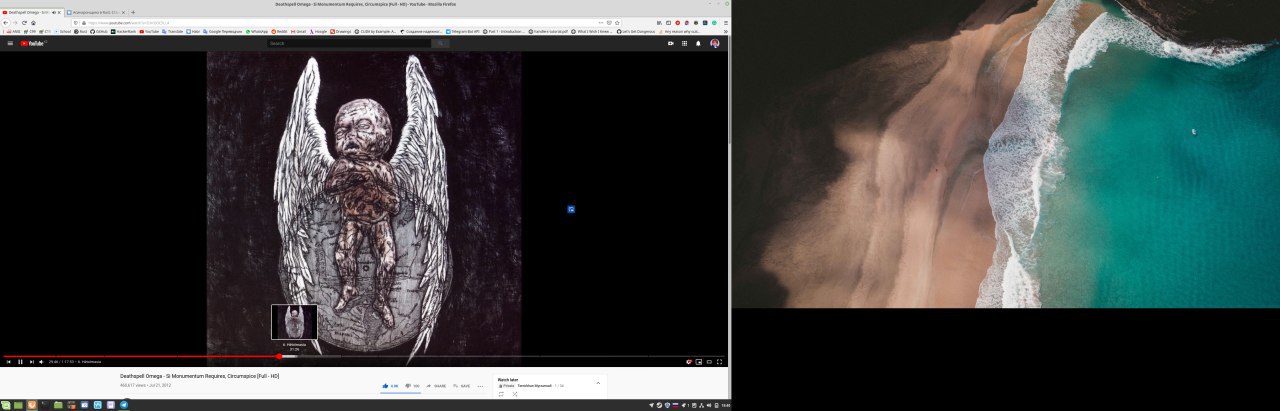Open the HackerRank bookmark
This screenshot has width=1280, height=411.
123,31
